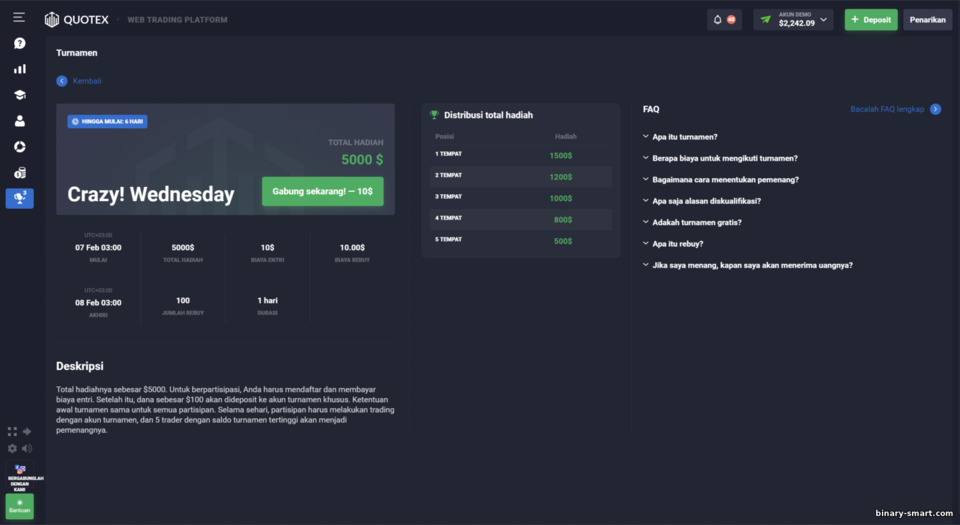The image size is (960, 525).
Task: Click the Deskripsi heading
Action: [x=80, y=366]
